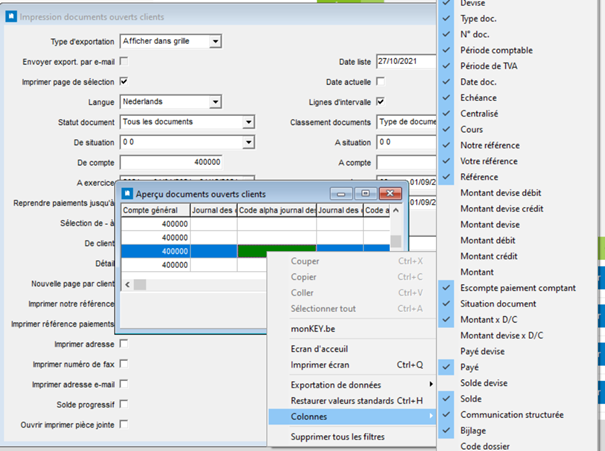Toggle Envoyer export. par e-mail checkbox

click(x=124, y=61)
